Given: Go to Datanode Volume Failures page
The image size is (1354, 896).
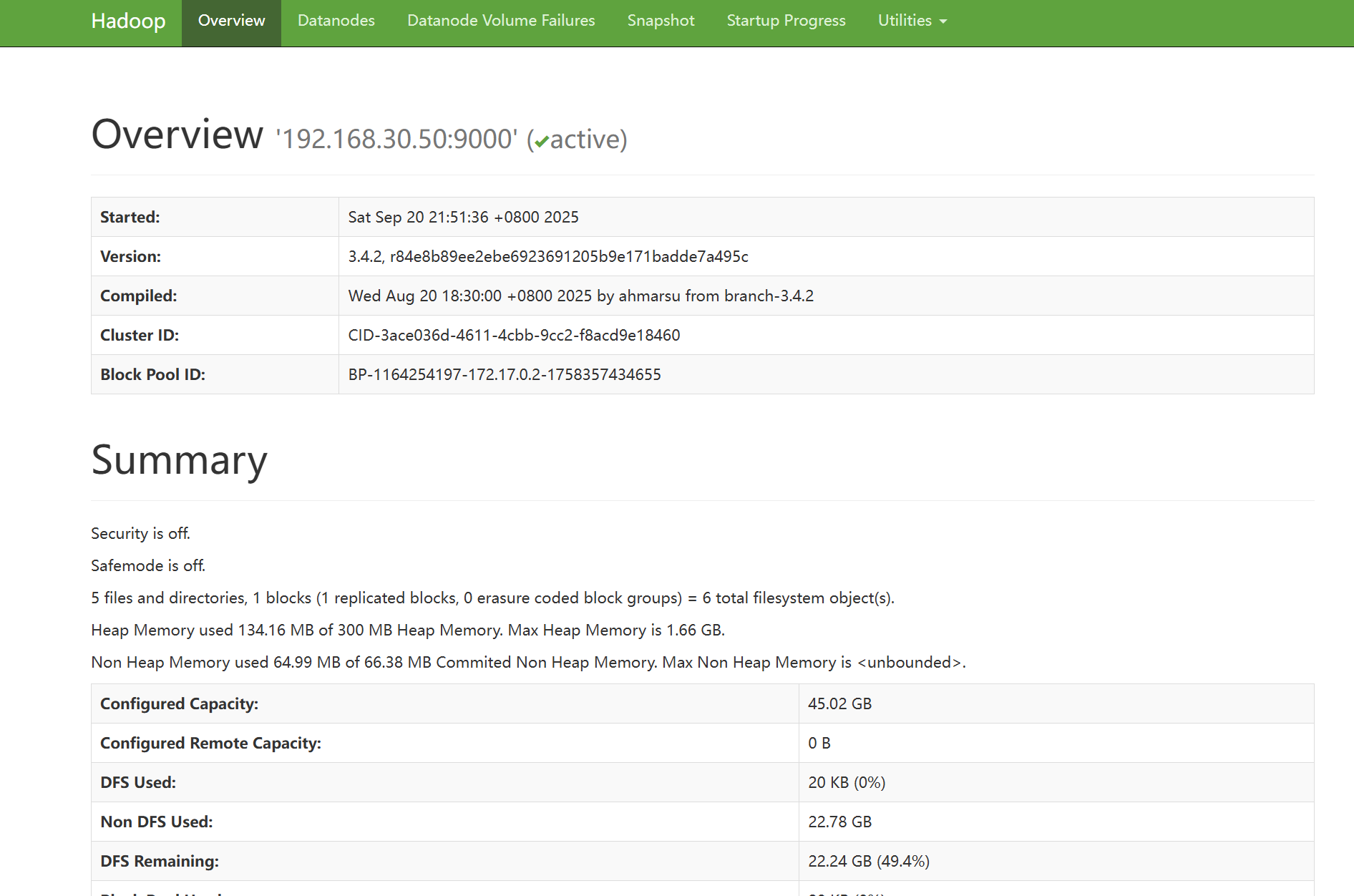Looking at the screenshot, I should (500, 21).
